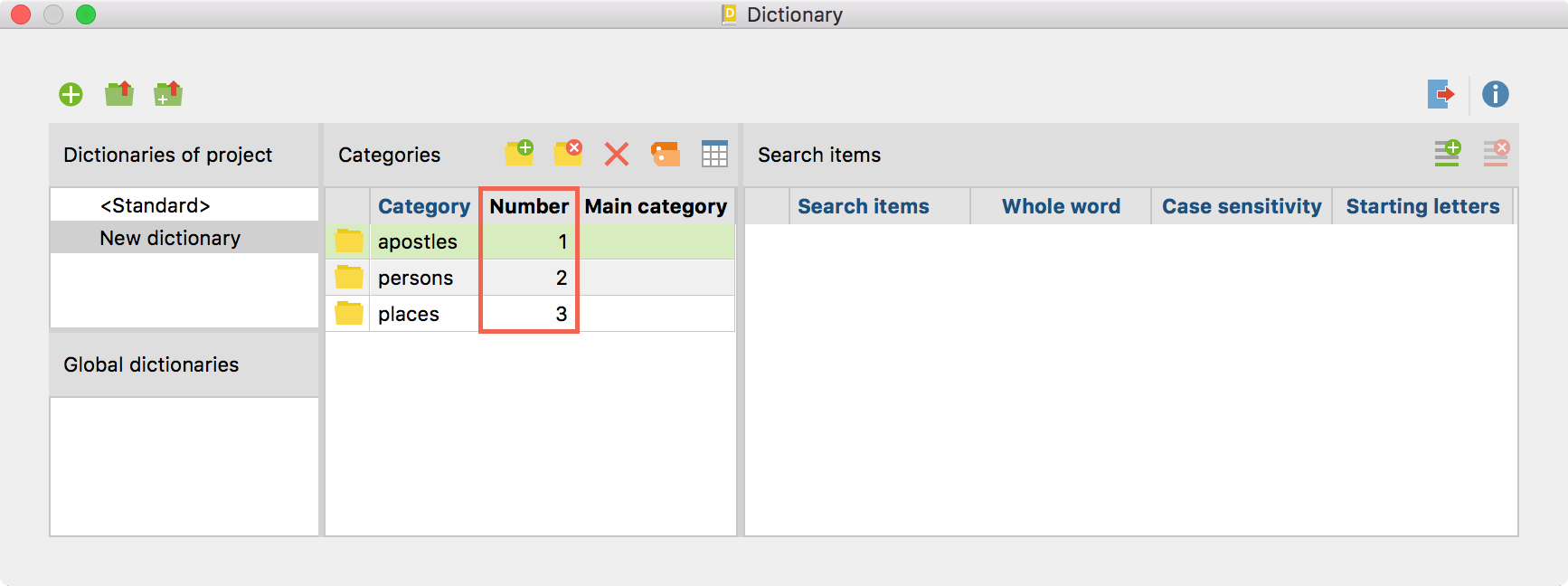Click number 2 cell for persons

click(529, 278)
